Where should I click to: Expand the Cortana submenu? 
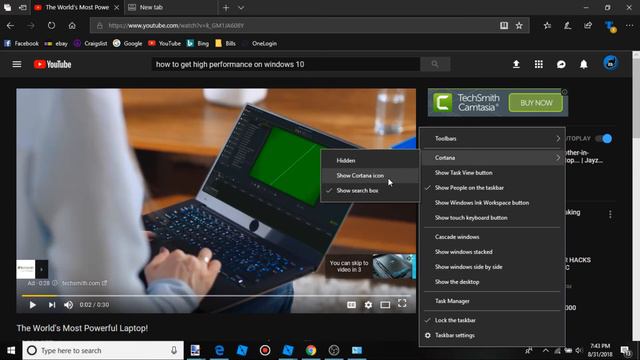coord(492,158)
